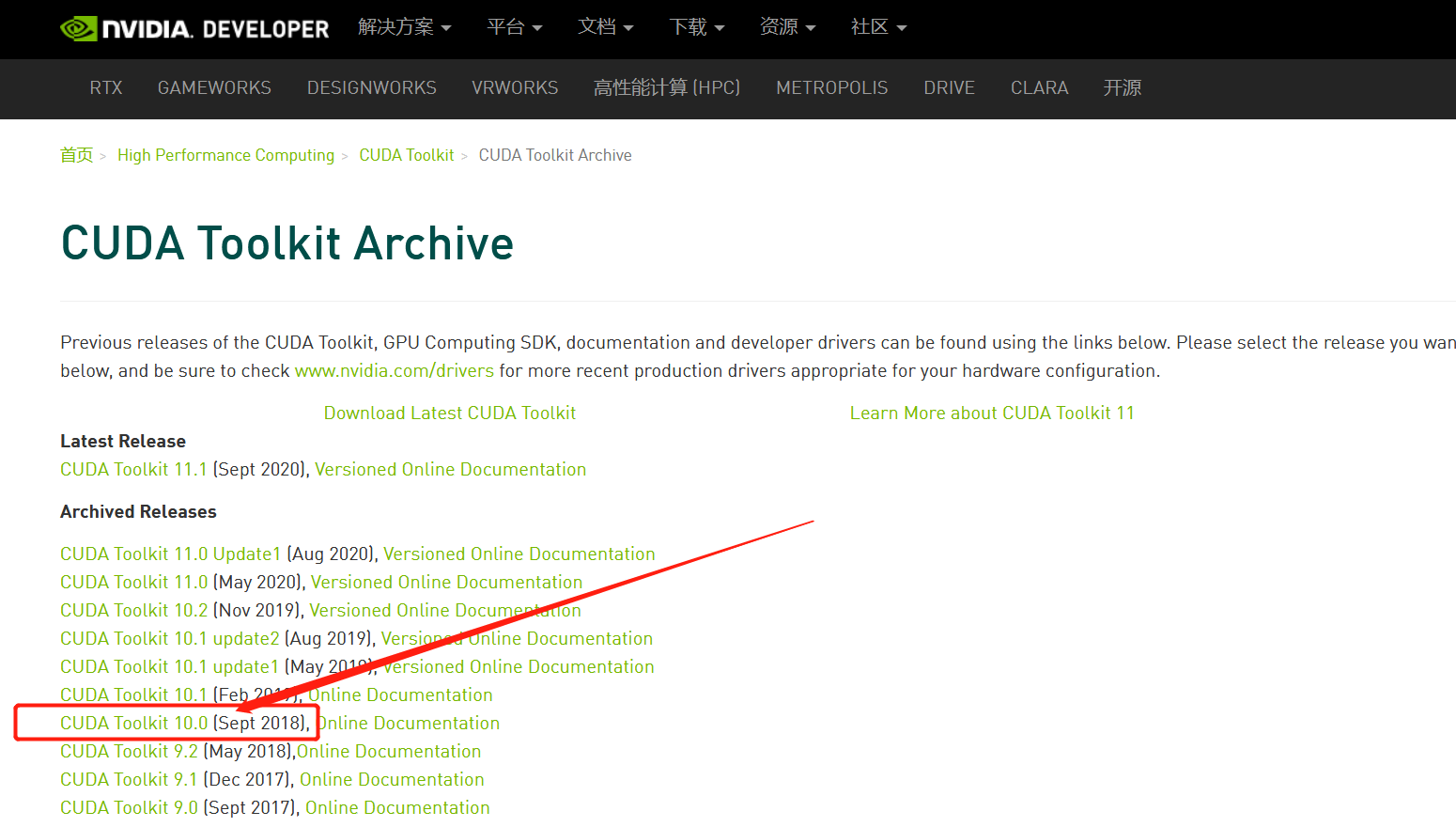This screenshot has height=827, width=1456.
Task: Open 11.0 May 2020 Versioned Online Documentation
Action: click(x=446, y=582)
